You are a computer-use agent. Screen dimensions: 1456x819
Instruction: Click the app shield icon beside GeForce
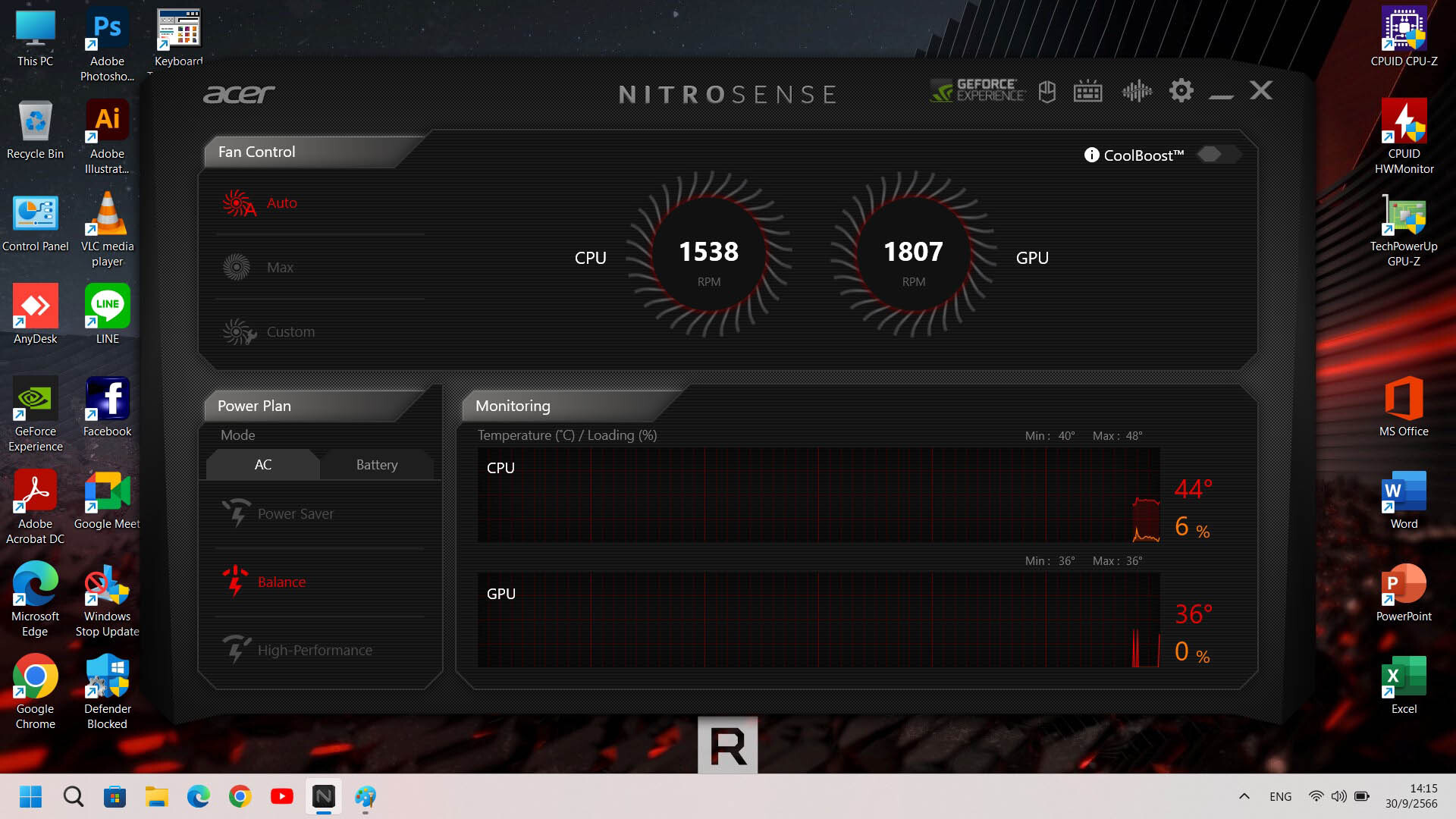click(x=1047, y=92)
